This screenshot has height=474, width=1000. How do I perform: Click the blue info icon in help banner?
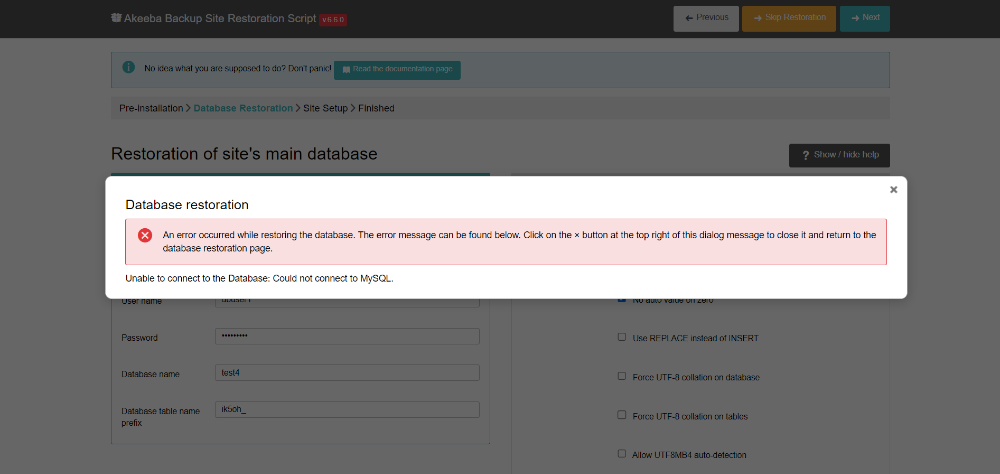tap(128, 68)
